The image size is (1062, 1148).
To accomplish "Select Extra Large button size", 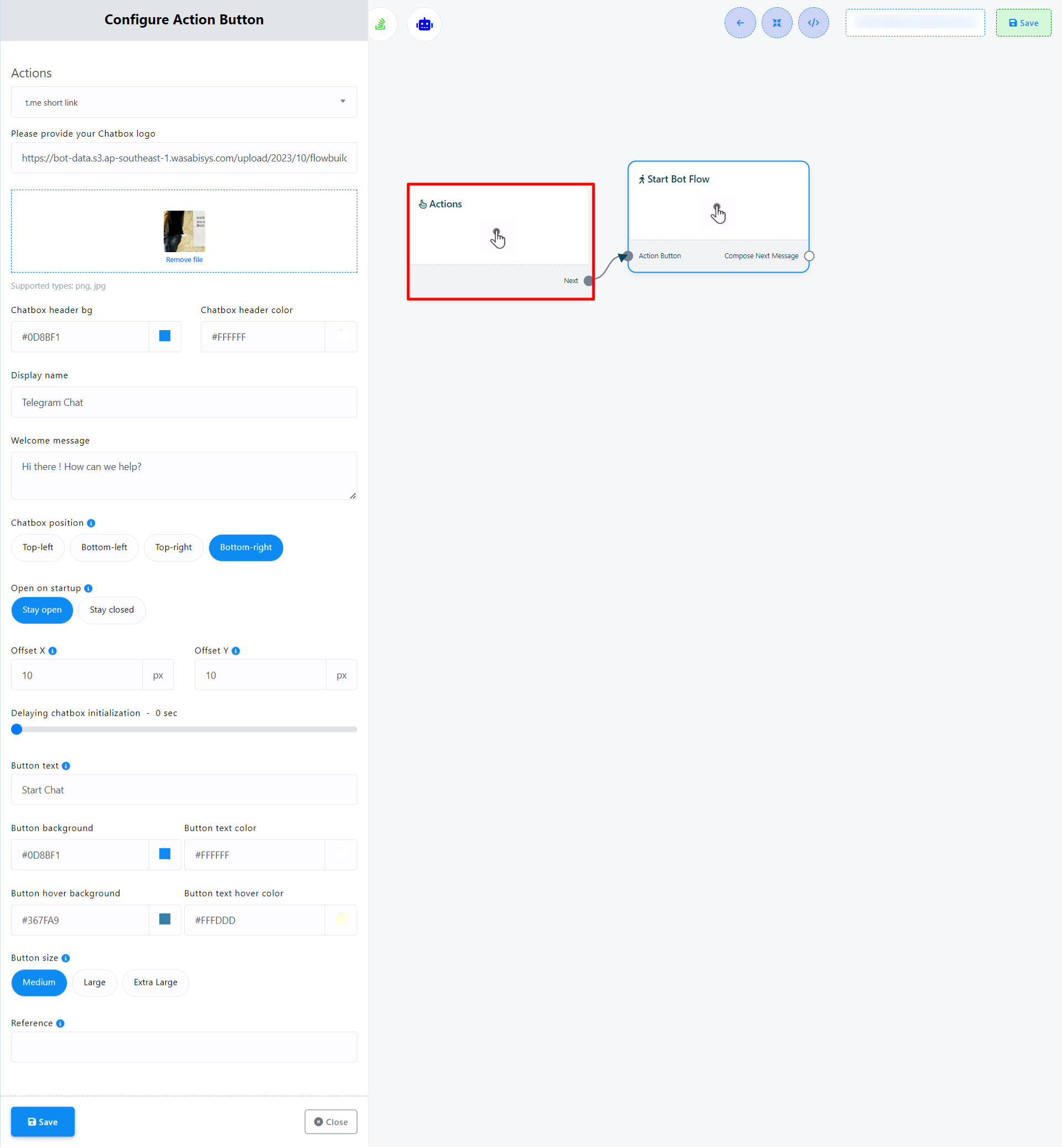I will tap(155, 983).
